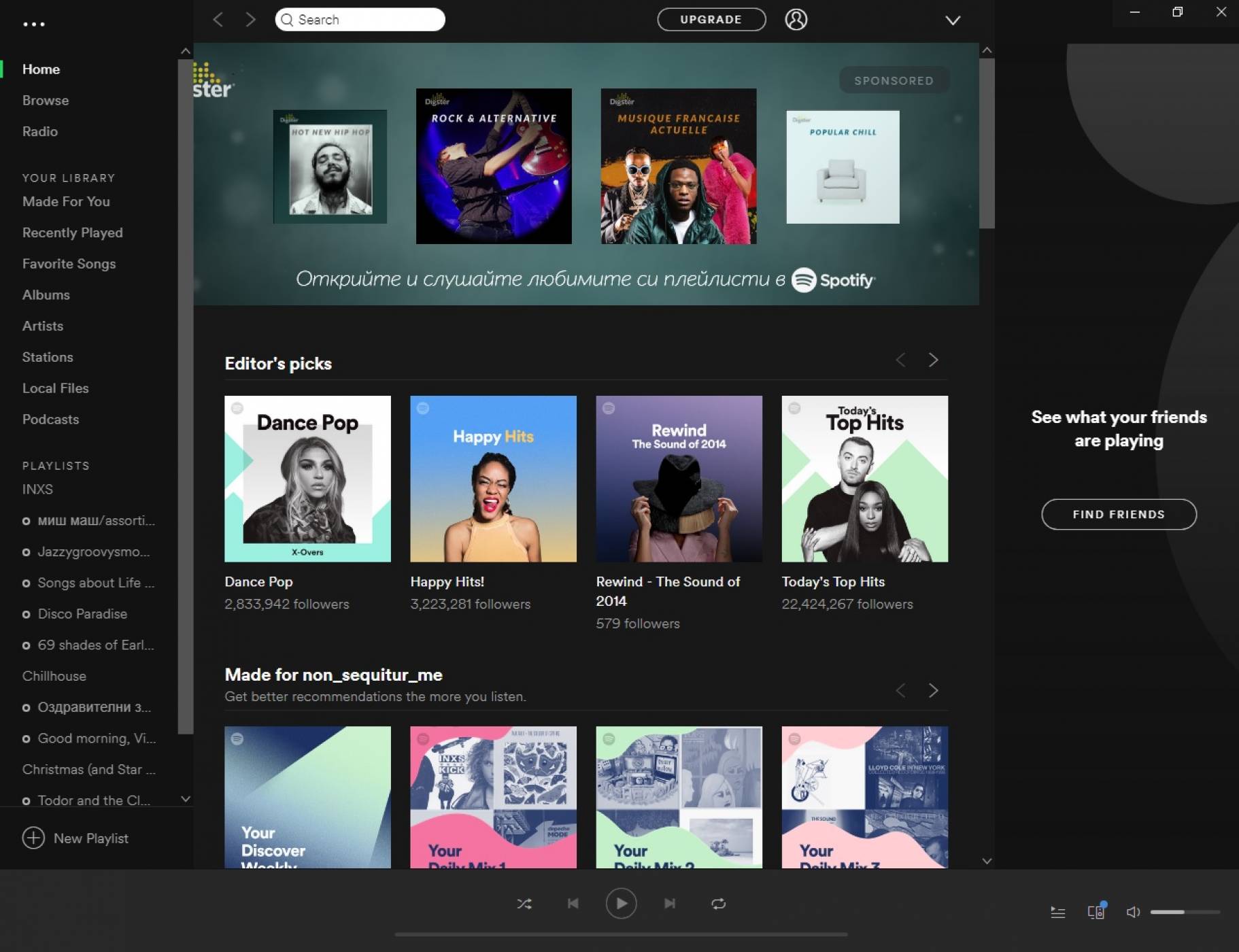The height and width of the screenshot is (952, 1239).
Task: Go to the previous track
Action: [573, 904]
